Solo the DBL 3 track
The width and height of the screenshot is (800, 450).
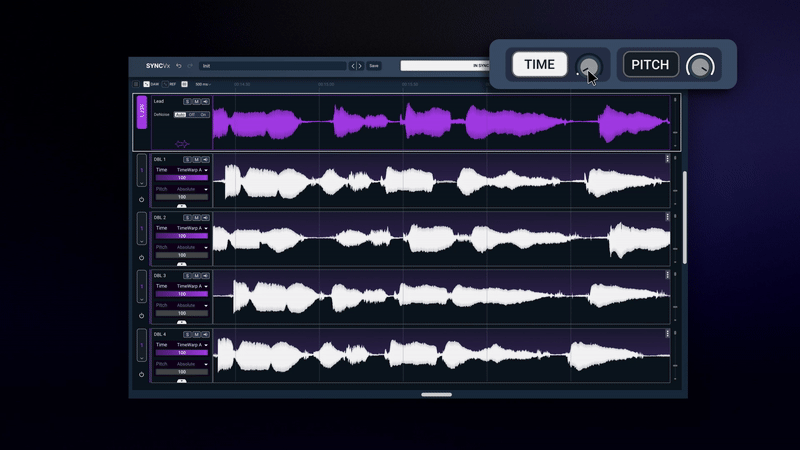[187, 276]
